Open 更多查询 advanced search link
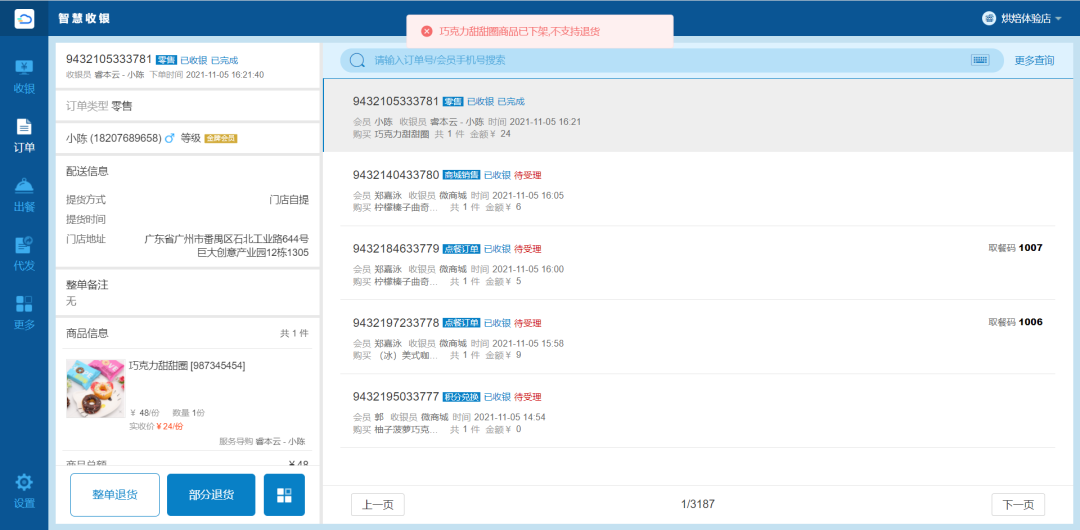Image resolution: width=1080 pixels, height=530 pixels. (1034, 60)
